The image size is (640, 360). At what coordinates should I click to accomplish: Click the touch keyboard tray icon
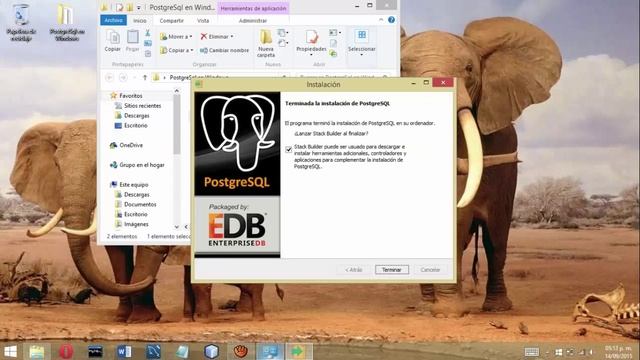coord(532,352)
